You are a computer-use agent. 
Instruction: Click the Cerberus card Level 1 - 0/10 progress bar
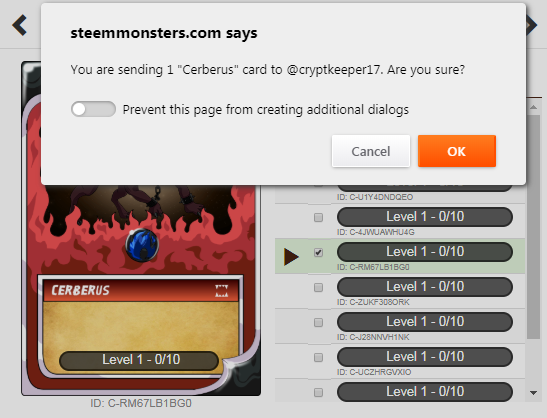point(139,360)
